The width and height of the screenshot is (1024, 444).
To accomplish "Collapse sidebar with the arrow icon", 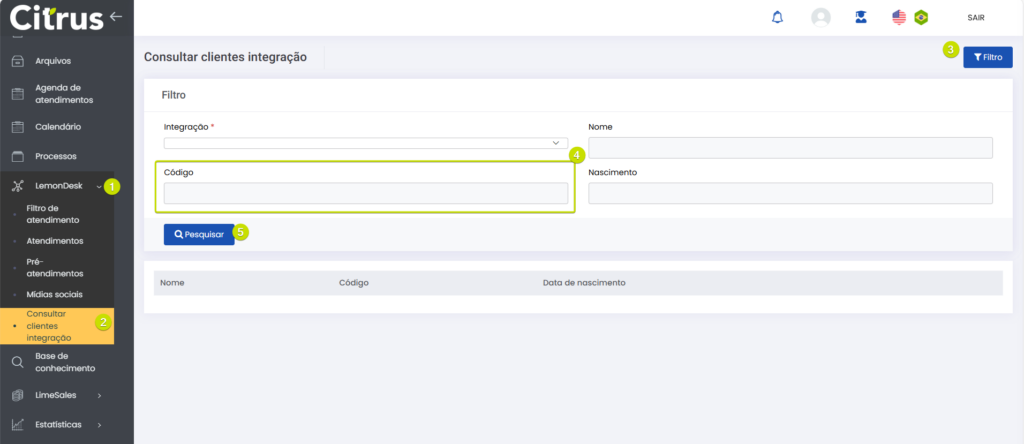I will [x=116, y=16].
